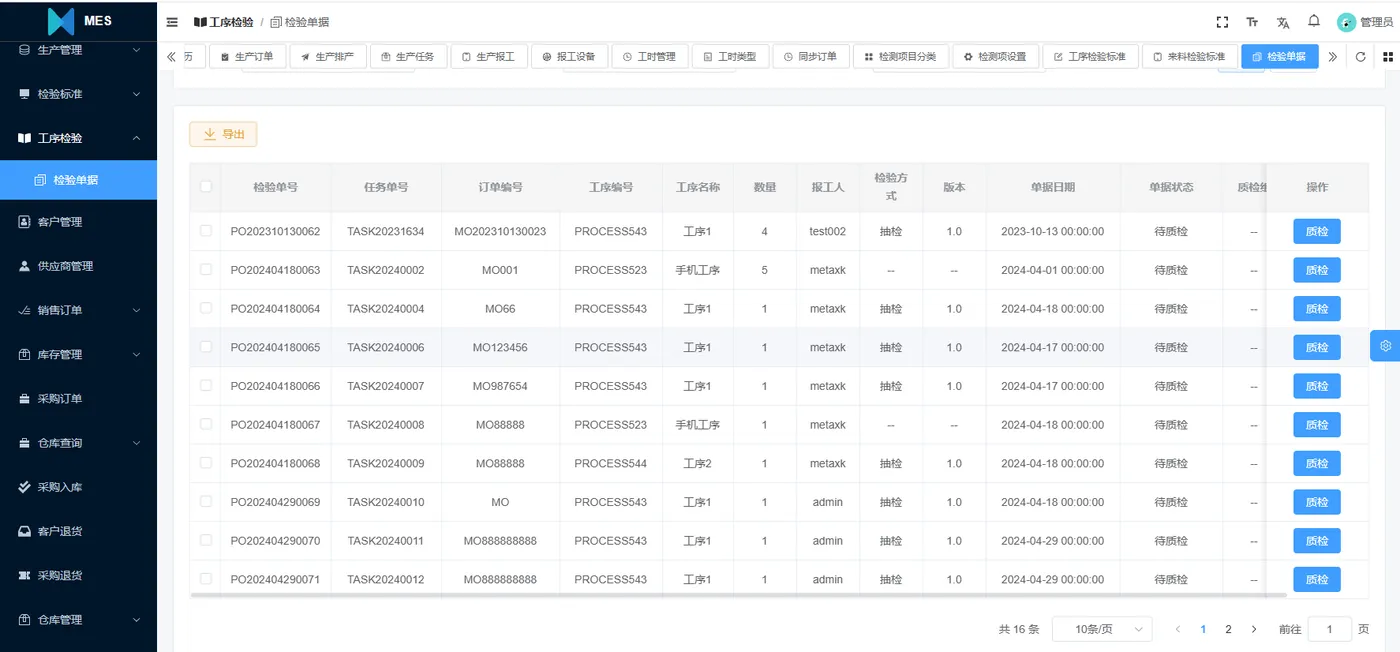Click 质检 button on the MO001 row
The height and width of the screenshot is (652, 1400).
click(1316, 270)
